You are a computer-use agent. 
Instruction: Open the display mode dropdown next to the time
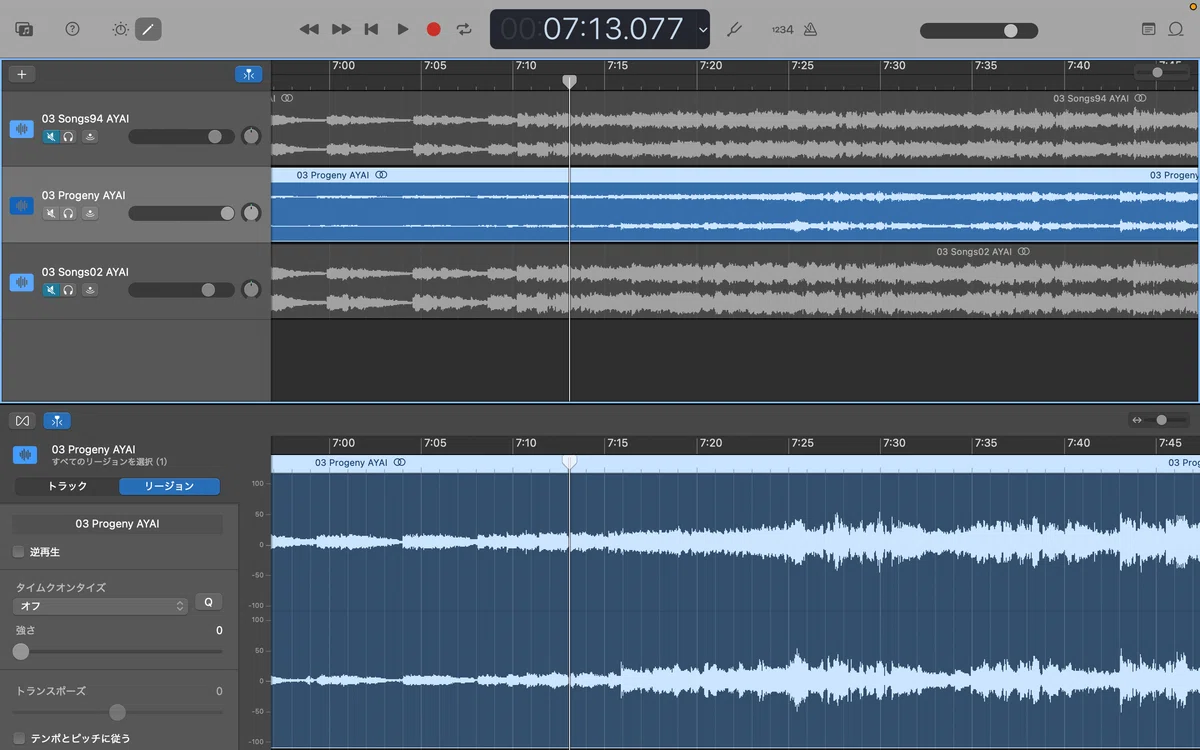coord(703,30)
